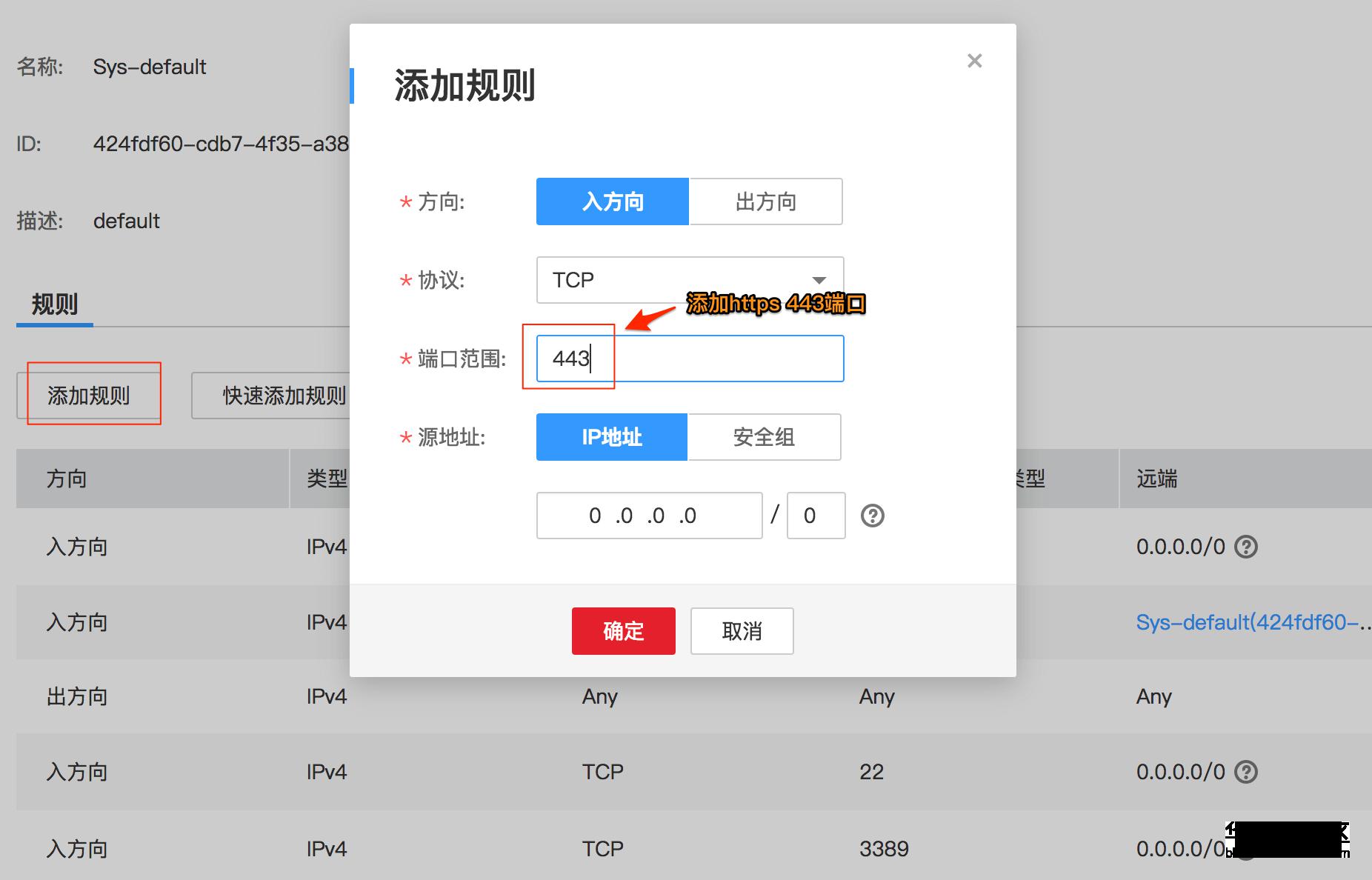Click 入方向 in the port 3389 row

[x=77, y=849]
